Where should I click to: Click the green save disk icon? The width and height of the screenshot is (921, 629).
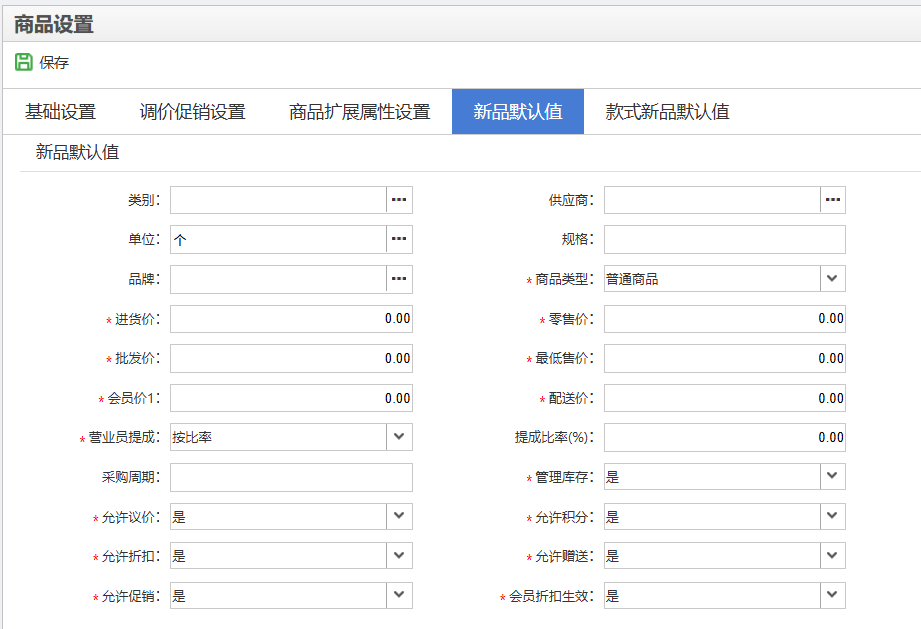coord(24,62)
